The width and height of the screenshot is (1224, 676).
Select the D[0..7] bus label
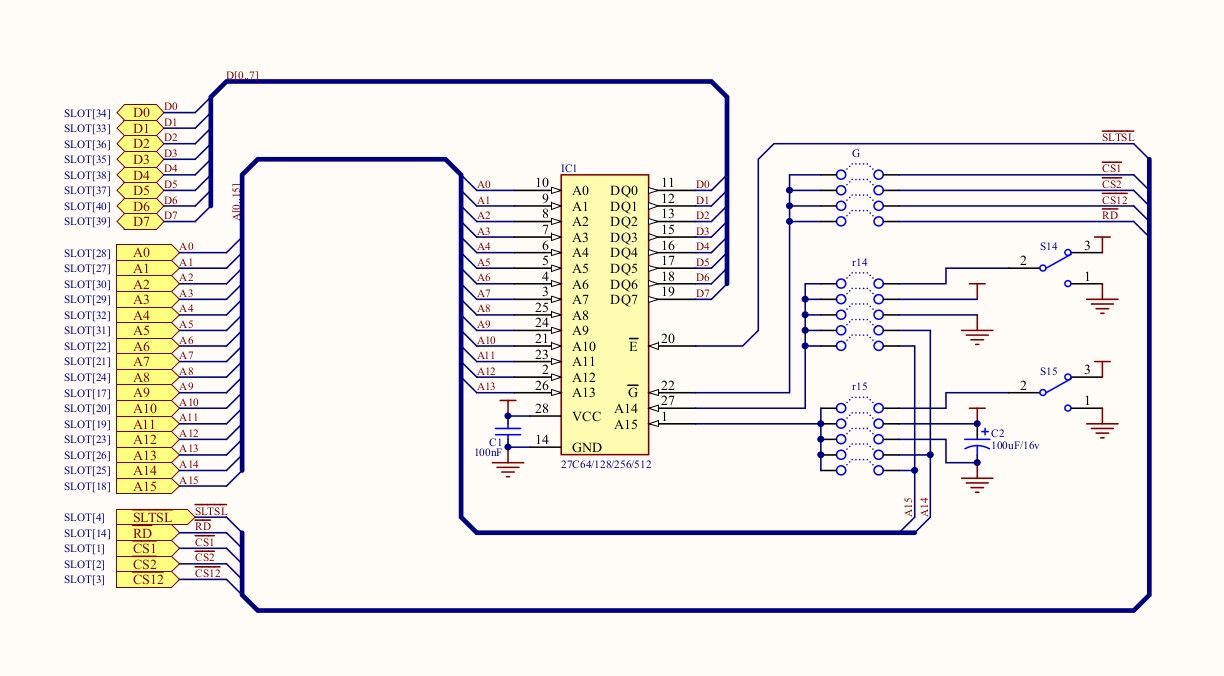(x=243, y=75)
